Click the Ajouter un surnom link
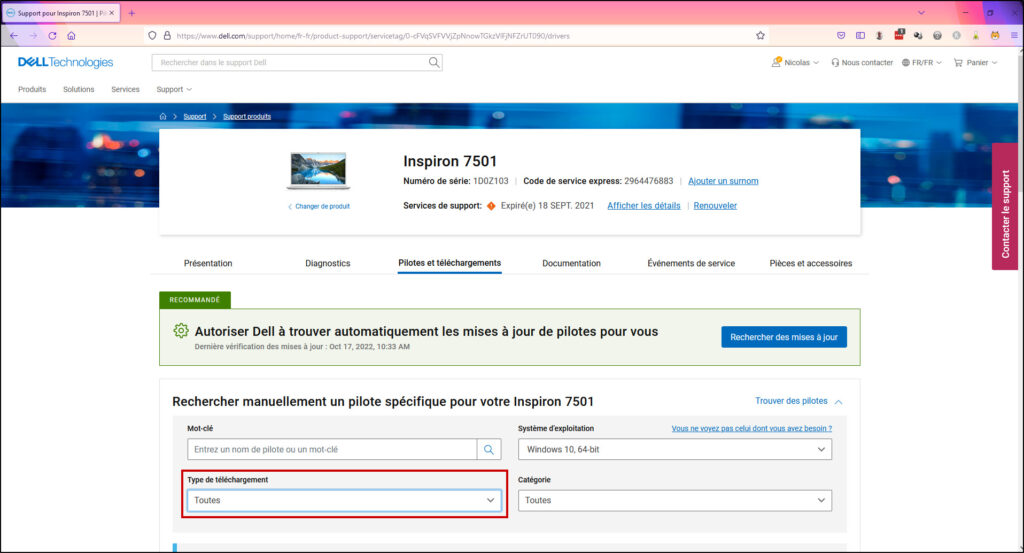This screenshot has width=1024, height=553. tap(723, 181)
